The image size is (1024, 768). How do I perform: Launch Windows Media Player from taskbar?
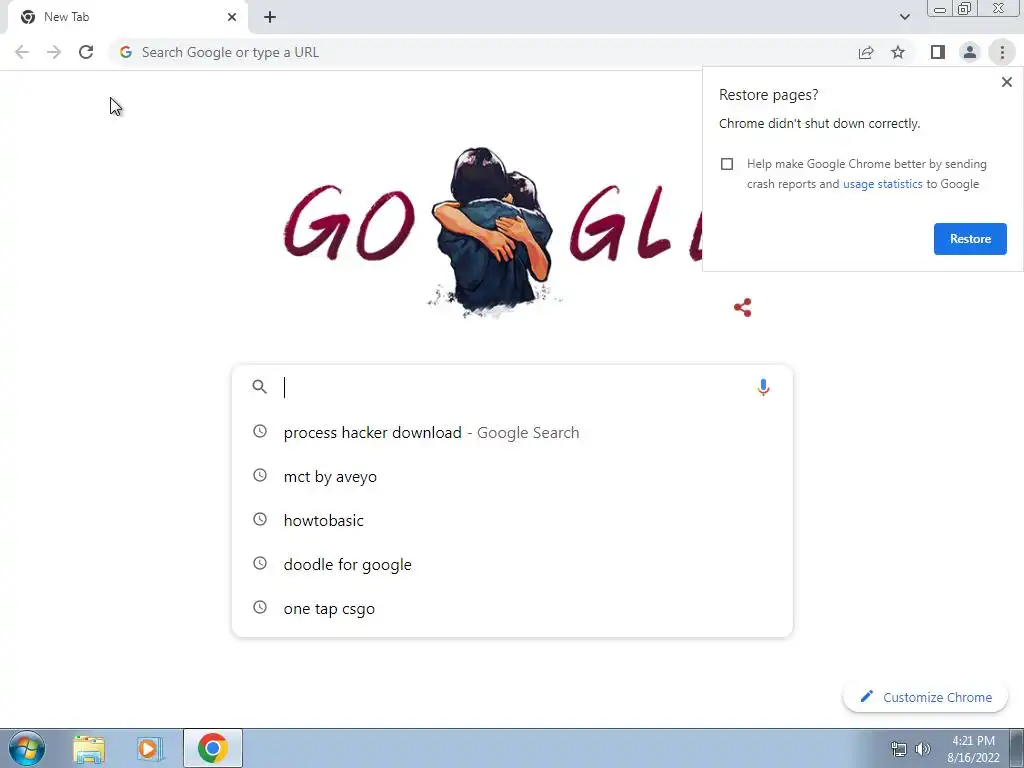[x=150, y=748]
